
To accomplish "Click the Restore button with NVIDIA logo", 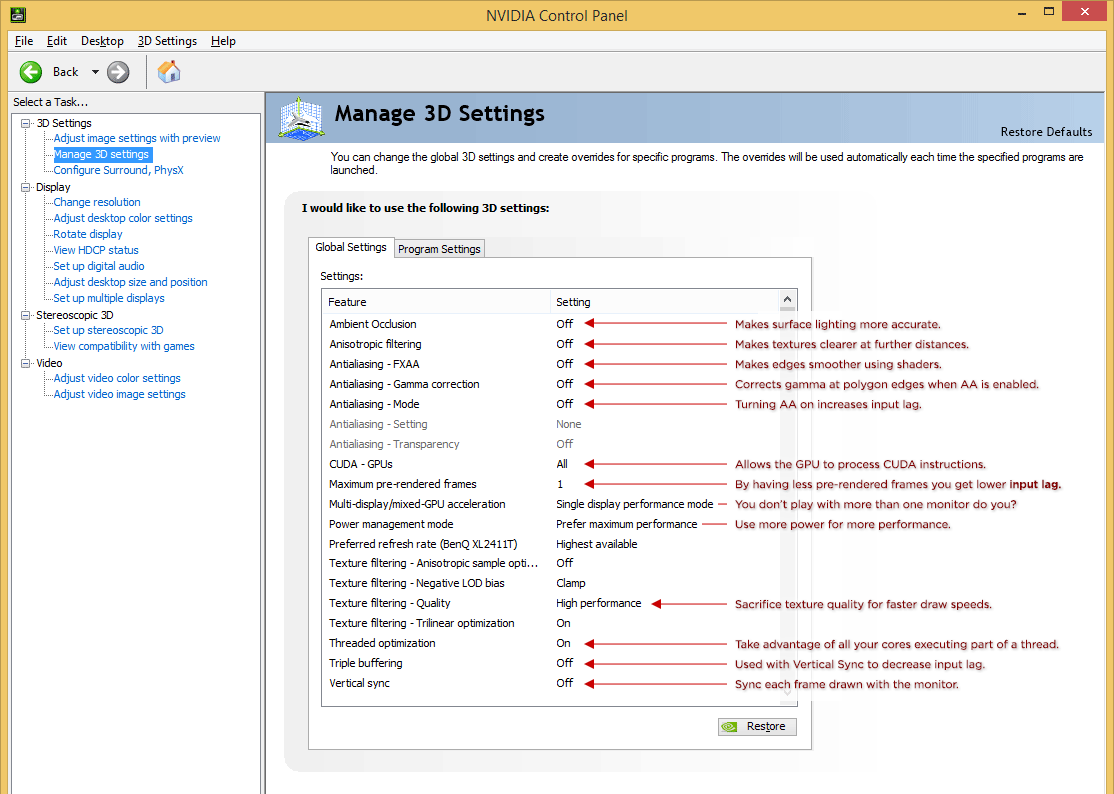I will [757, 727].
